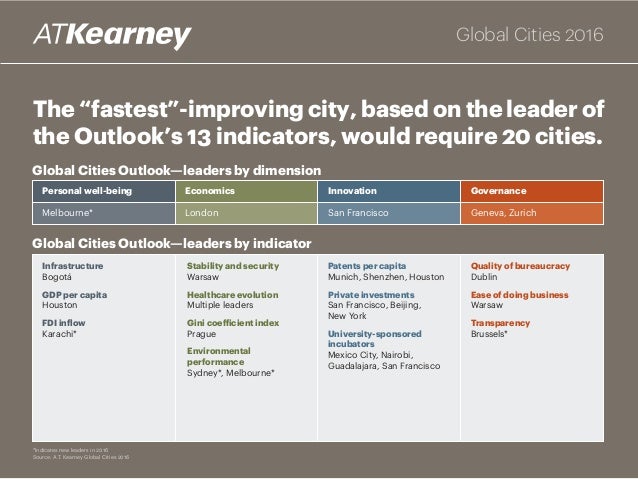Click 'Warsaw' under Stability and security
Viewport: 638px width, 479px height.
(203, 277)
